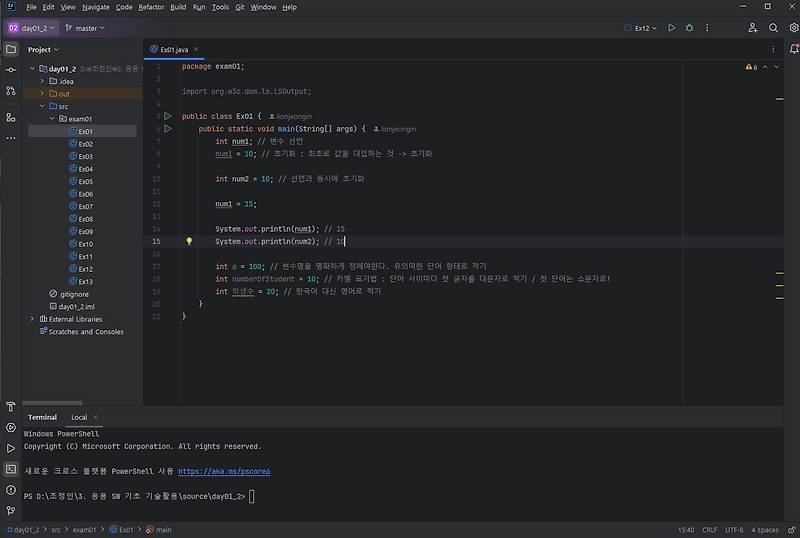Run the Ex12 configuration with green play button

click(x=671, y=28)
